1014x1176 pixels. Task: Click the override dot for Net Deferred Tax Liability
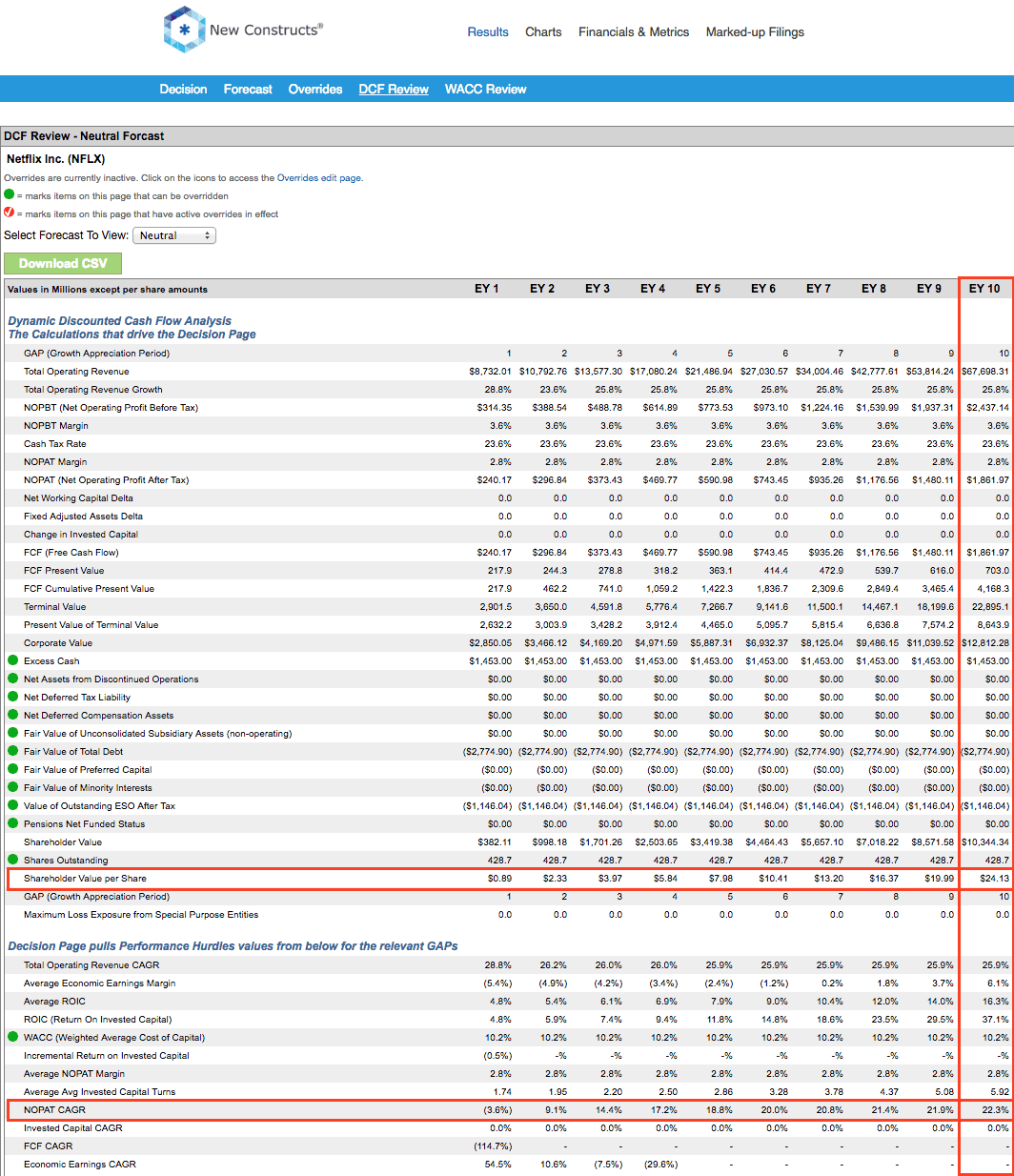tap(12, 697)
